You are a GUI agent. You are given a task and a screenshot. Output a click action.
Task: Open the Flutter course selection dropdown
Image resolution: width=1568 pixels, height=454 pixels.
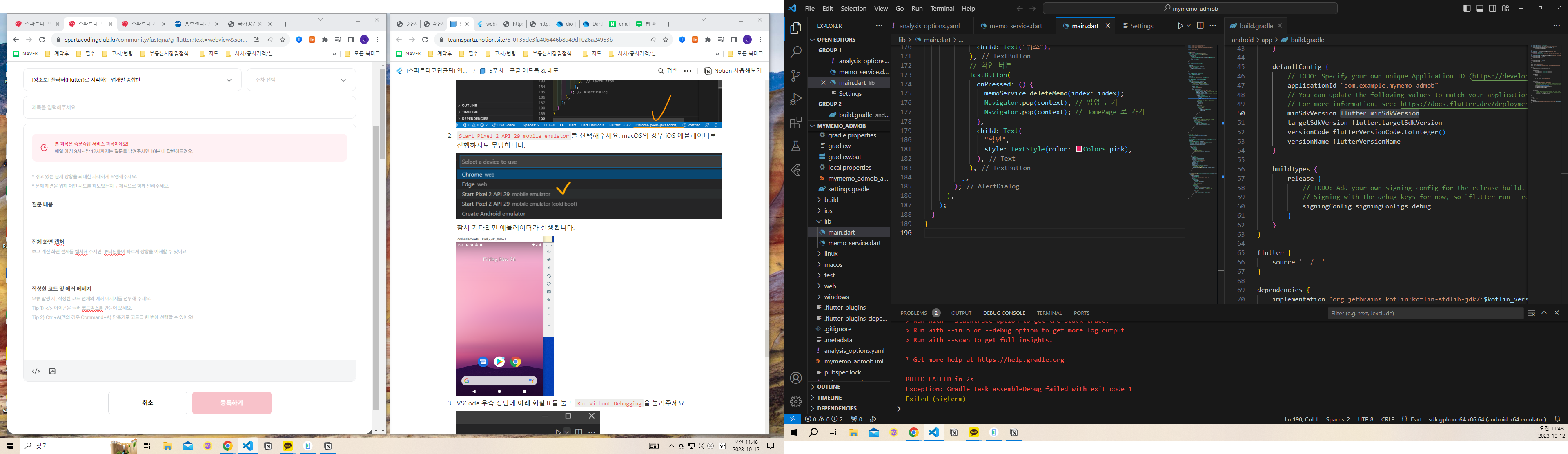pos(132,80)
